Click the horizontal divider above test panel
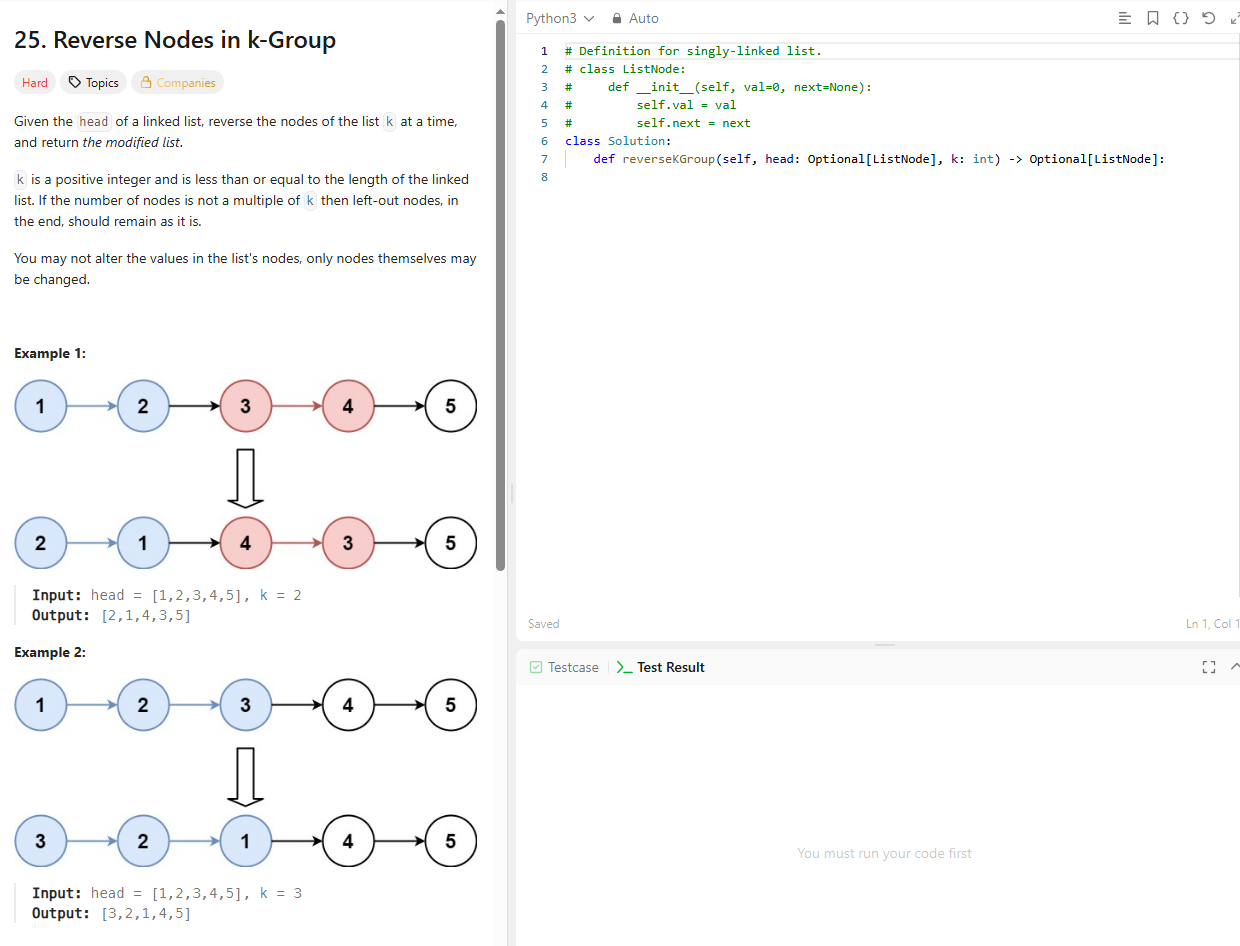1240x946 pixels. (885, 645)
